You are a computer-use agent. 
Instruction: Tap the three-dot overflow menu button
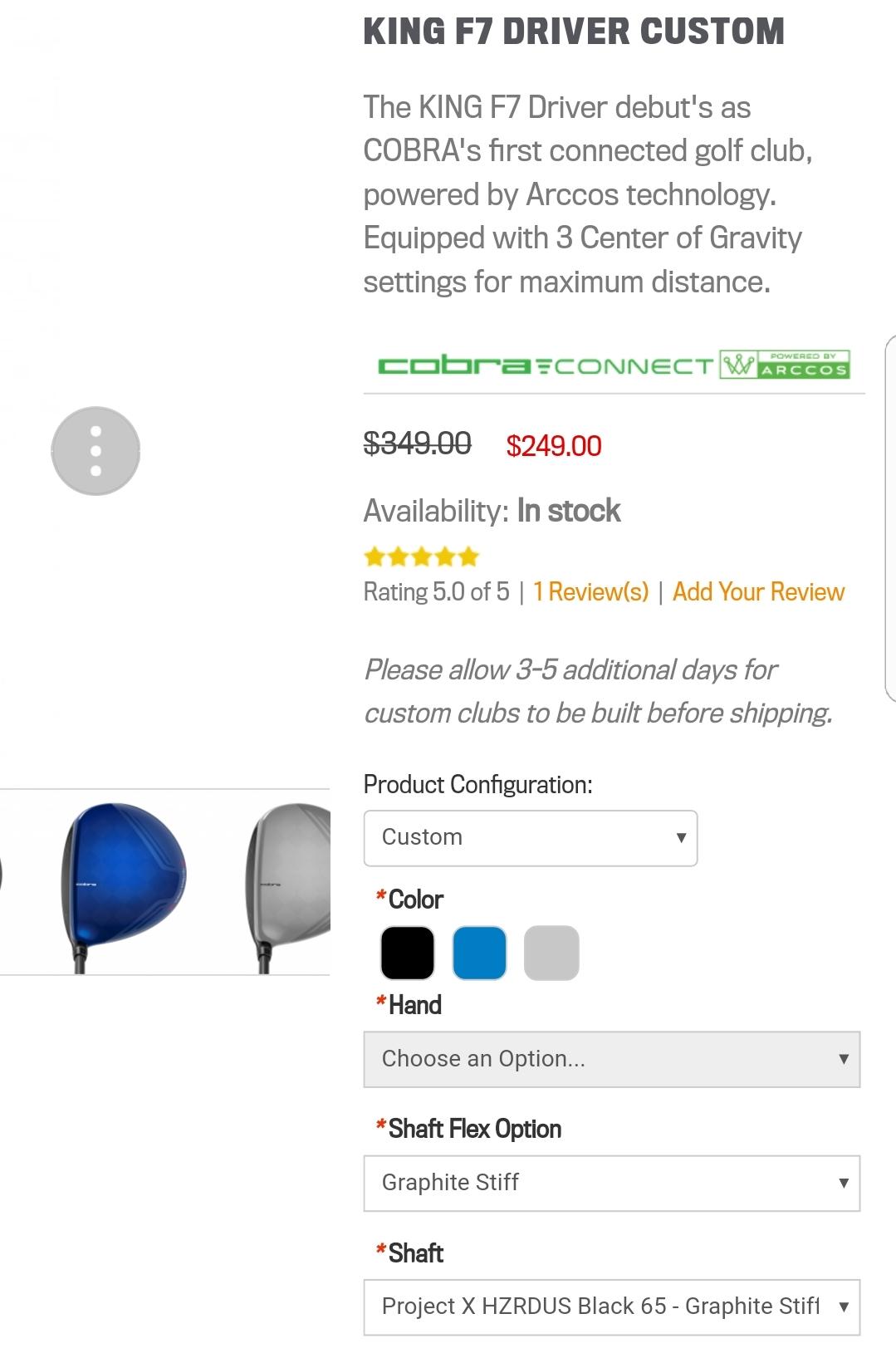click(95, 451)
